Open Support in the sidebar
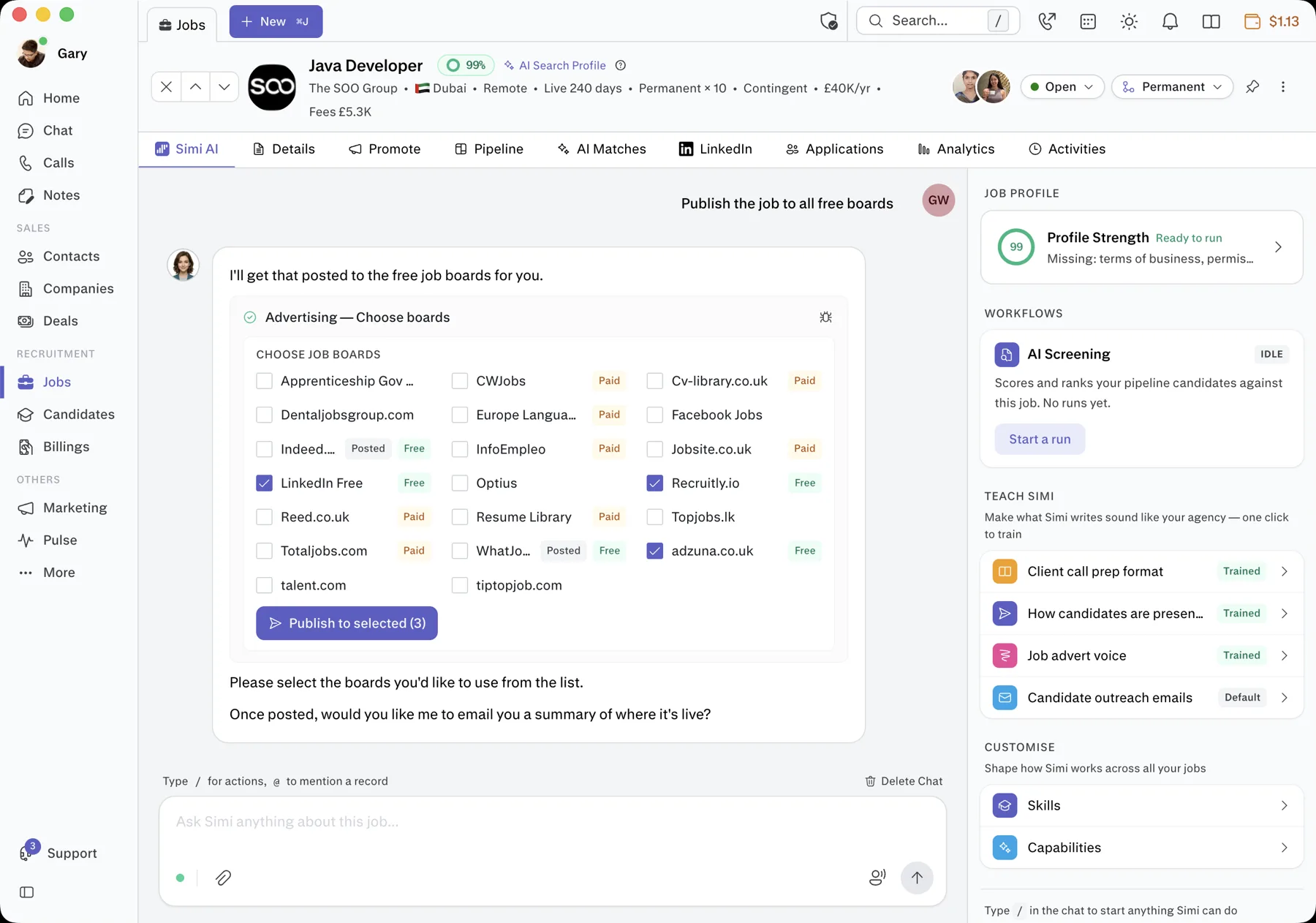This screenshot has width=1316, height=923. tap(58, 853)
